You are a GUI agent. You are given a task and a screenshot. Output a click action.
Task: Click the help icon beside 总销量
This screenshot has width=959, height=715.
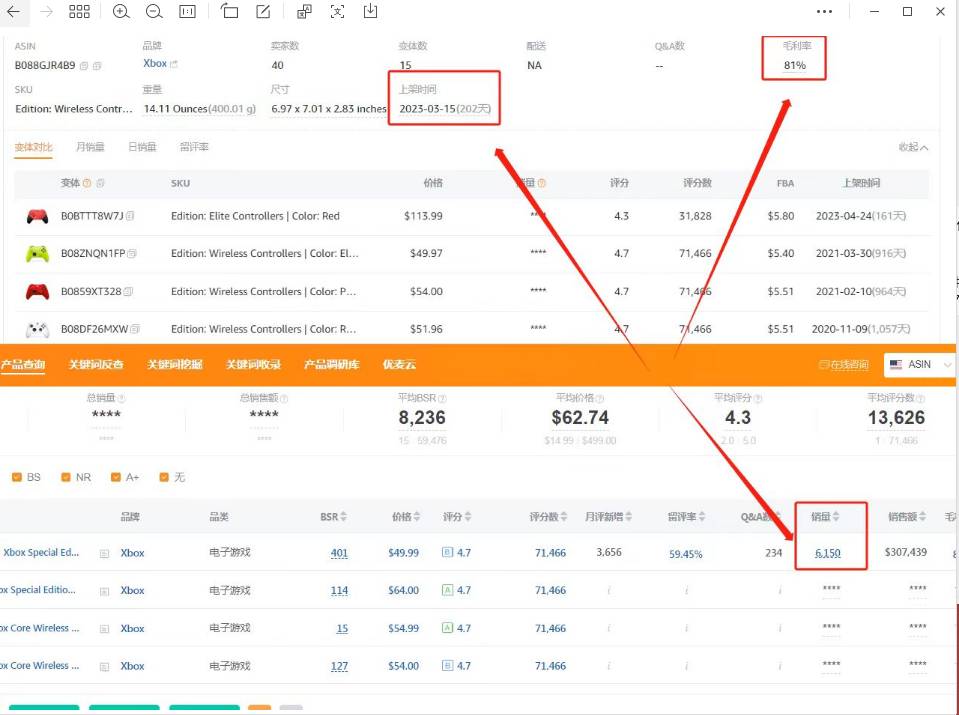click(121, 398)
